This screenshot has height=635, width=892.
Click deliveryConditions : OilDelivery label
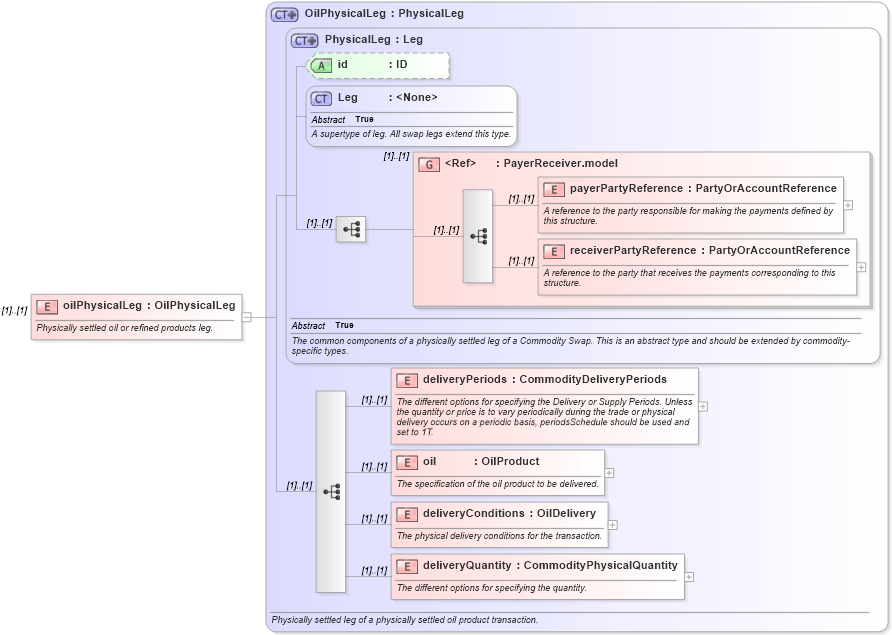(509, 513)
